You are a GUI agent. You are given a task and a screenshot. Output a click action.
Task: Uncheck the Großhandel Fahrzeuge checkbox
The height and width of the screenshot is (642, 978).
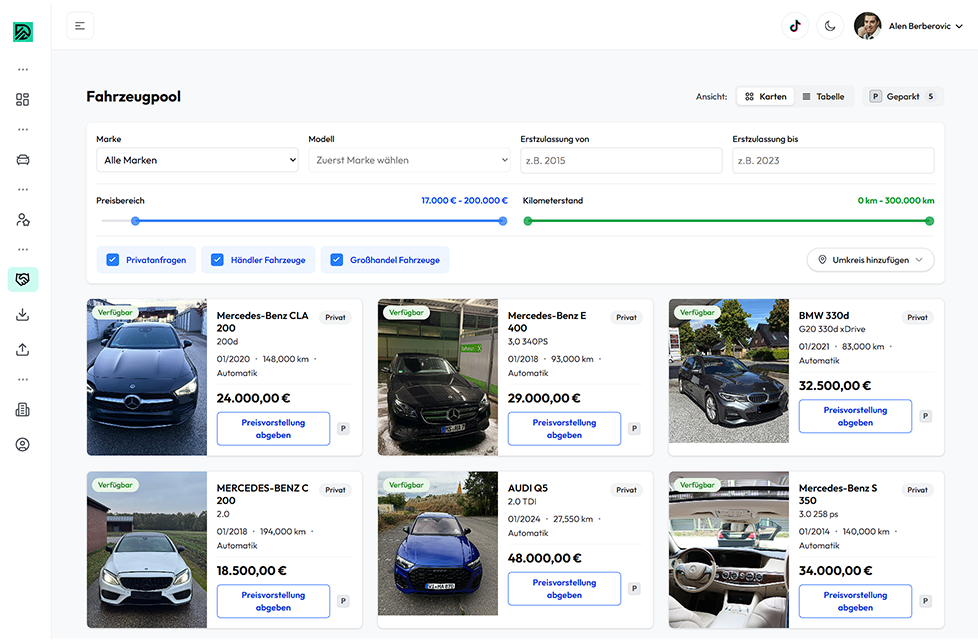[336, 258]
